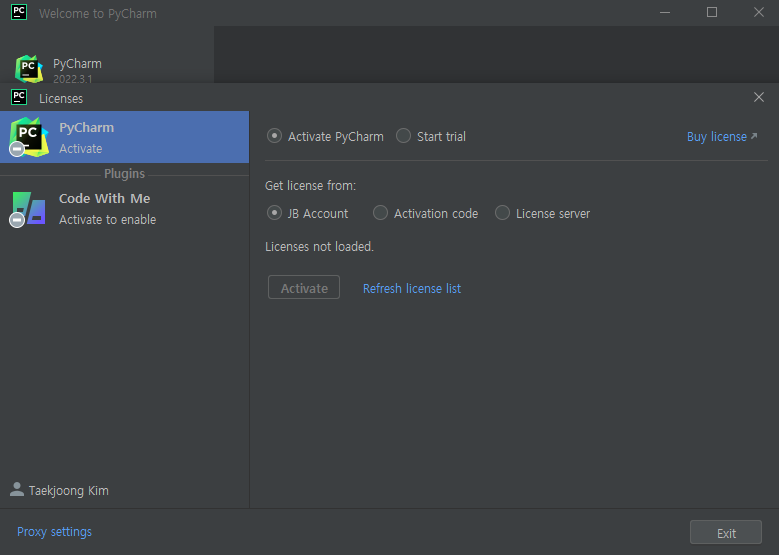
Task: Click the Taekjoong Kim account name
Action: pos(69,490)
